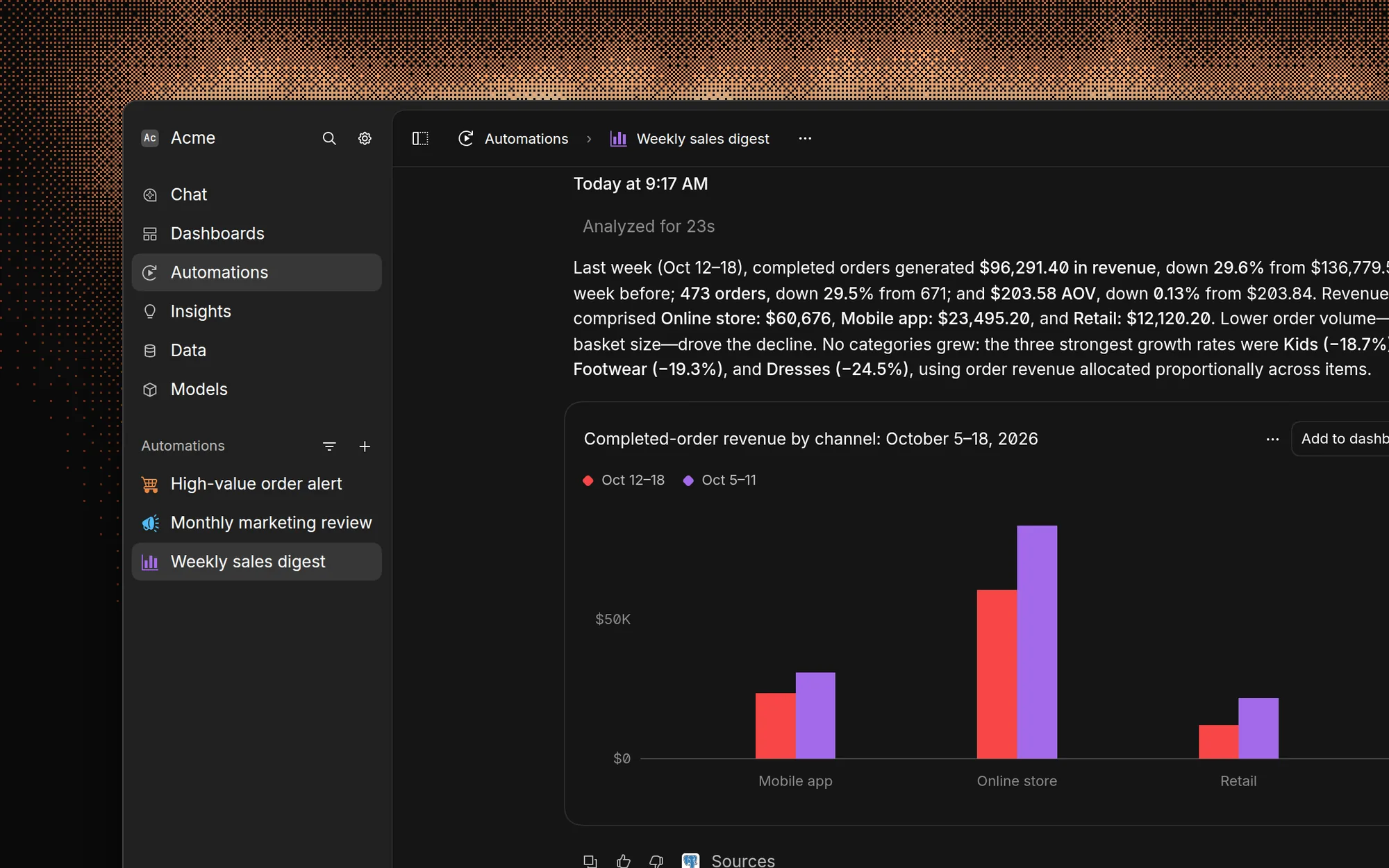Give thumbs up feedback
Viewport: 1389px width, 868px height.
click(x=624, y=861)
